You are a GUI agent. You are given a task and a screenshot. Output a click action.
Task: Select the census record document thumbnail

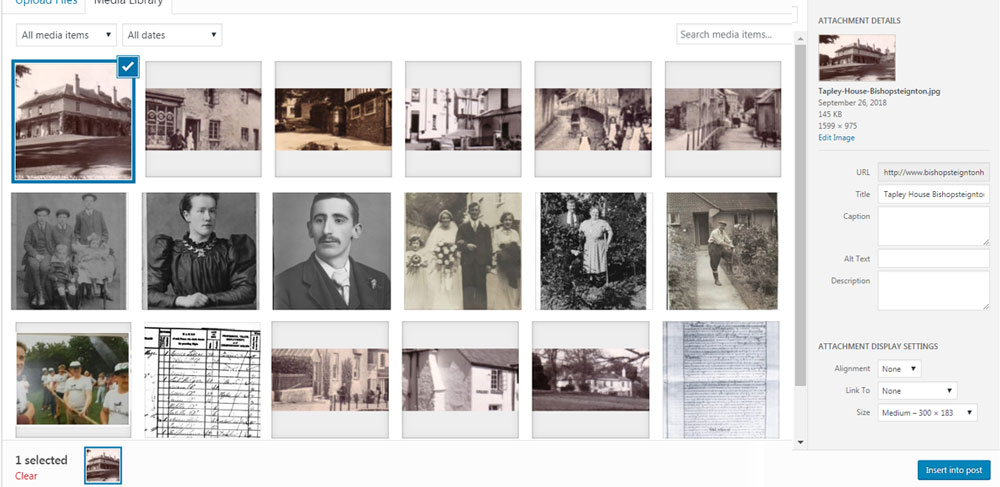pos(203,381)
